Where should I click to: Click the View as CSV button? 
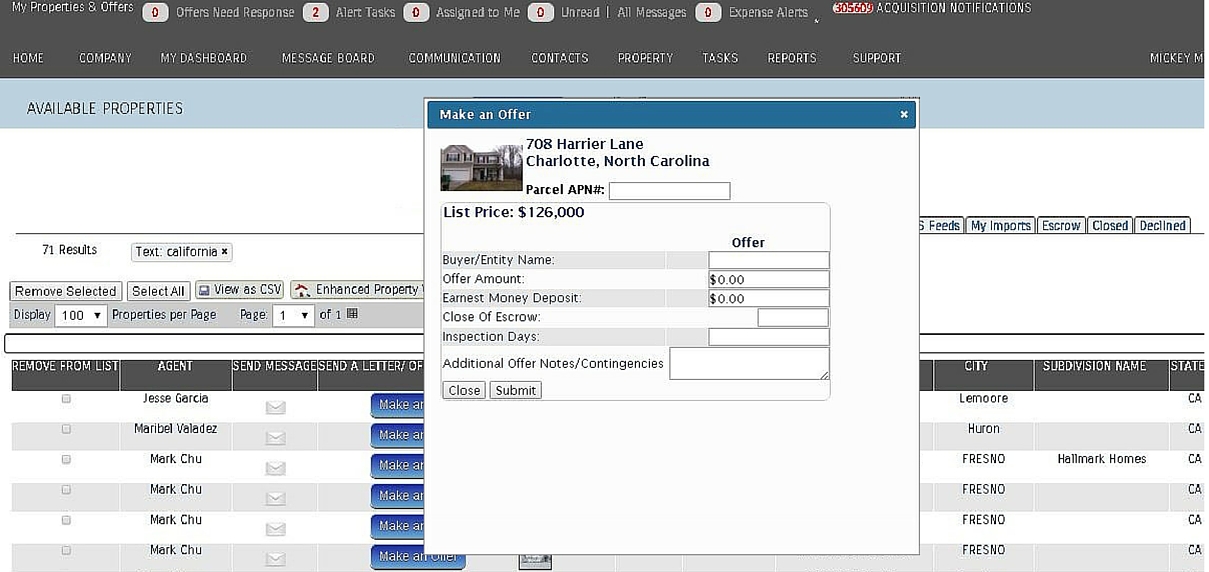240,290
